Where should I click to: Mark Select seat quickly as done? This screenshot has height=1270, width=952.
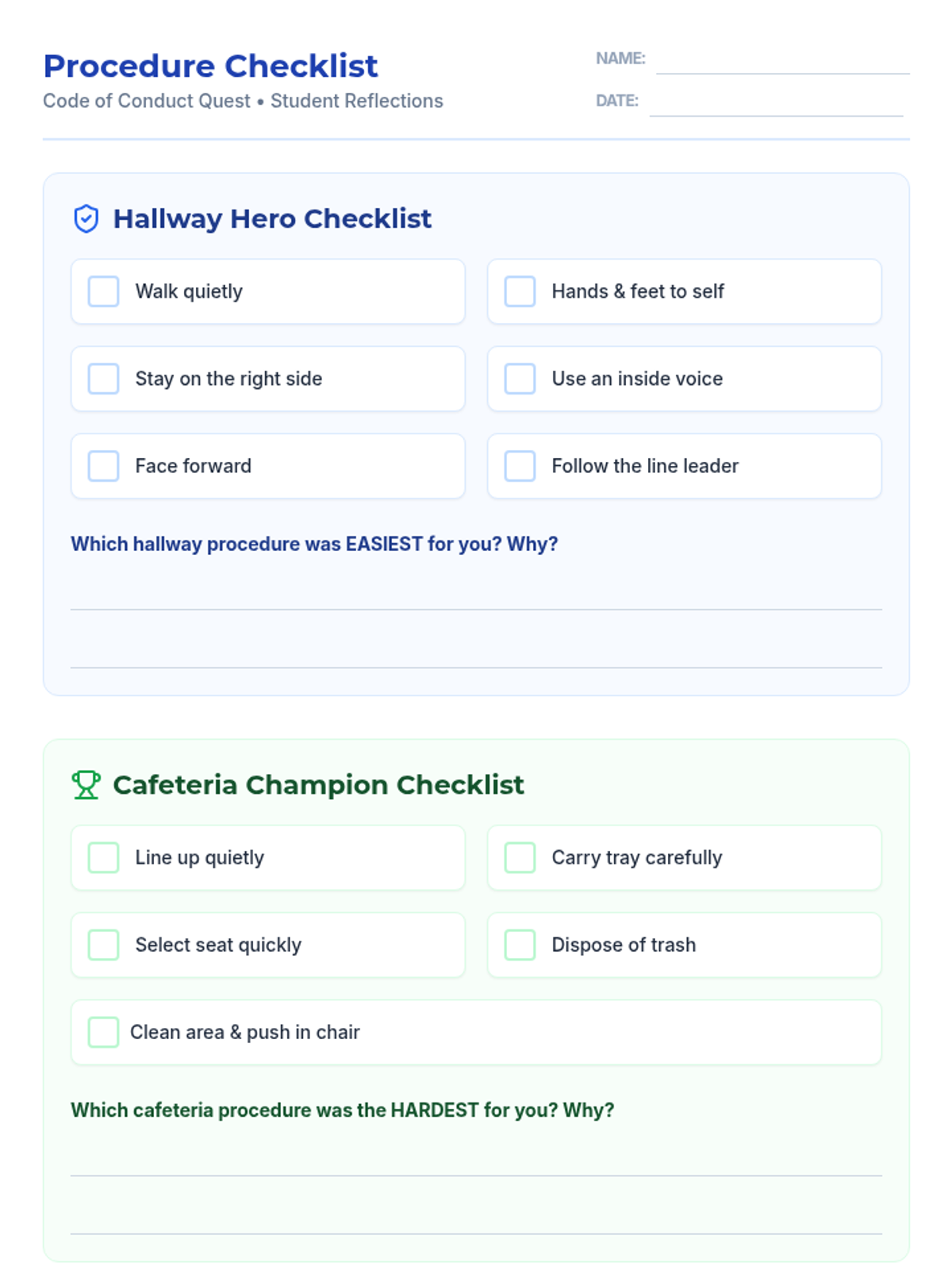click(104, 945)
